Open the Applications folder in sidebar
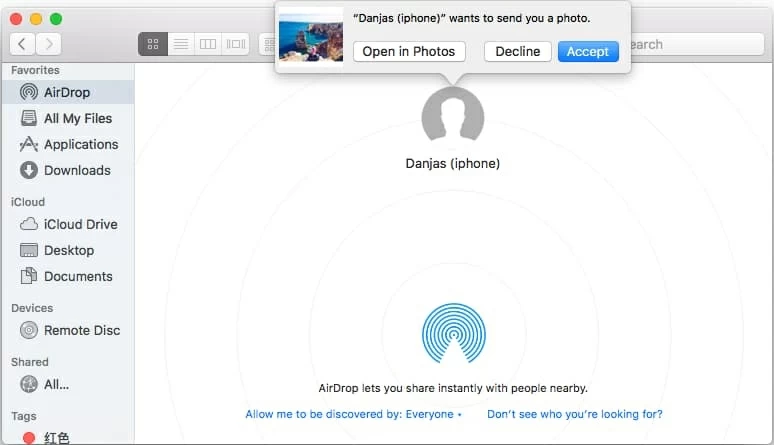Image resolution: width=774 pixels, height=445 pixels. coord(80,144)
